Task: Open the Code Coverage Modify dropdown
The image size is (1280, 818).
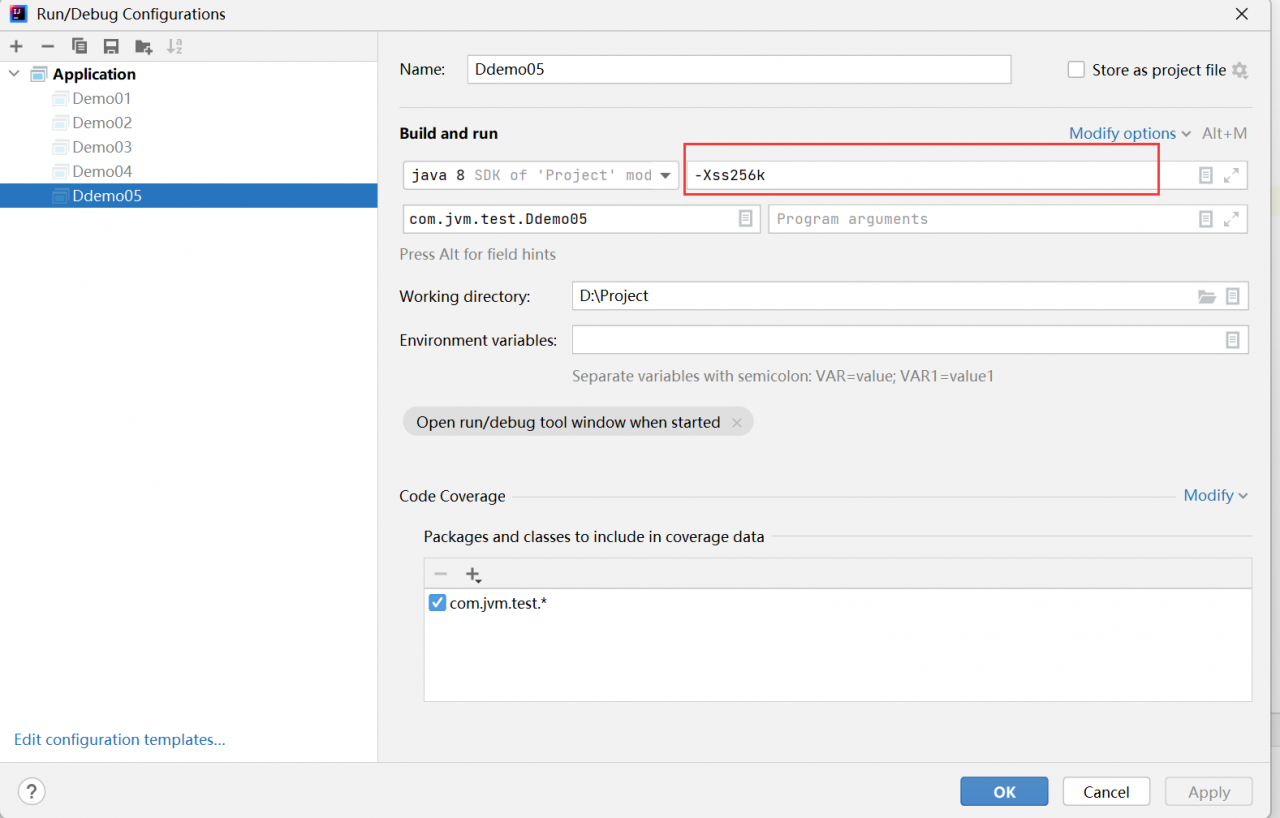Action: [1216, 495]
